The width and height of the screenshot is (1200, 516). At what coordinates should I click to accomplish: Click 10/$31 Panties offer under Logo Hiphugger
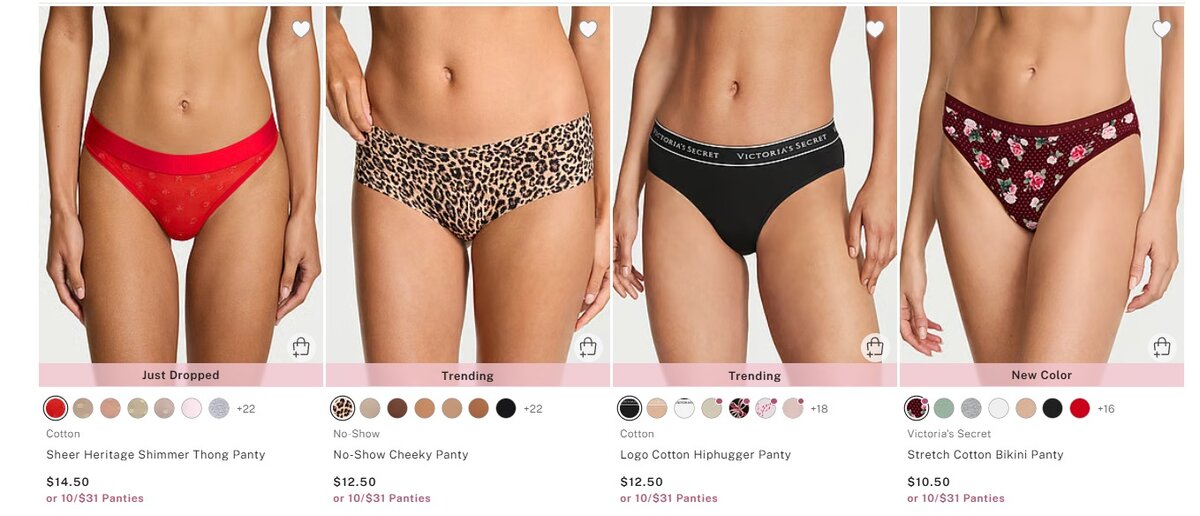point(677,498)
